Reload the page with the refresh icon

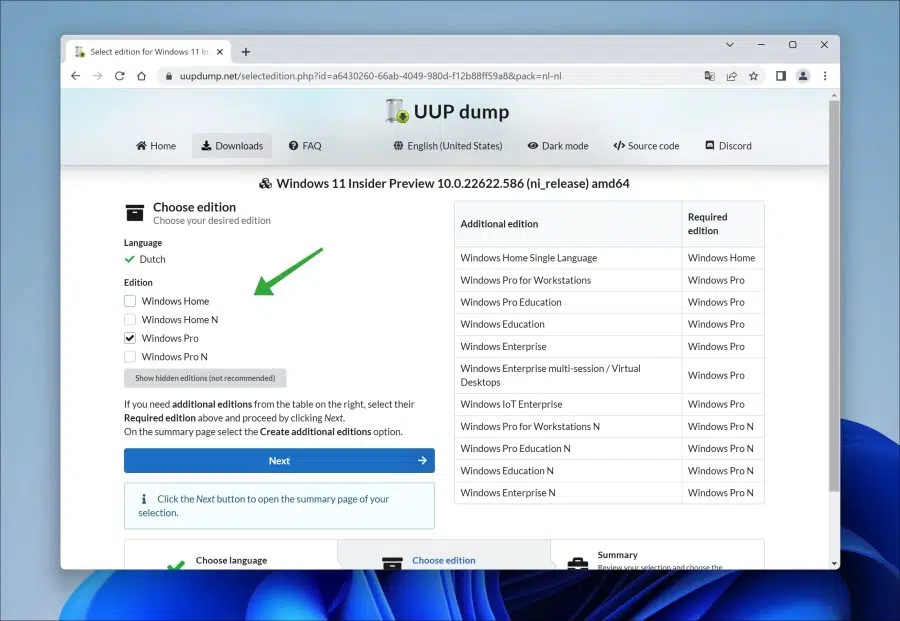pos(119,76)
